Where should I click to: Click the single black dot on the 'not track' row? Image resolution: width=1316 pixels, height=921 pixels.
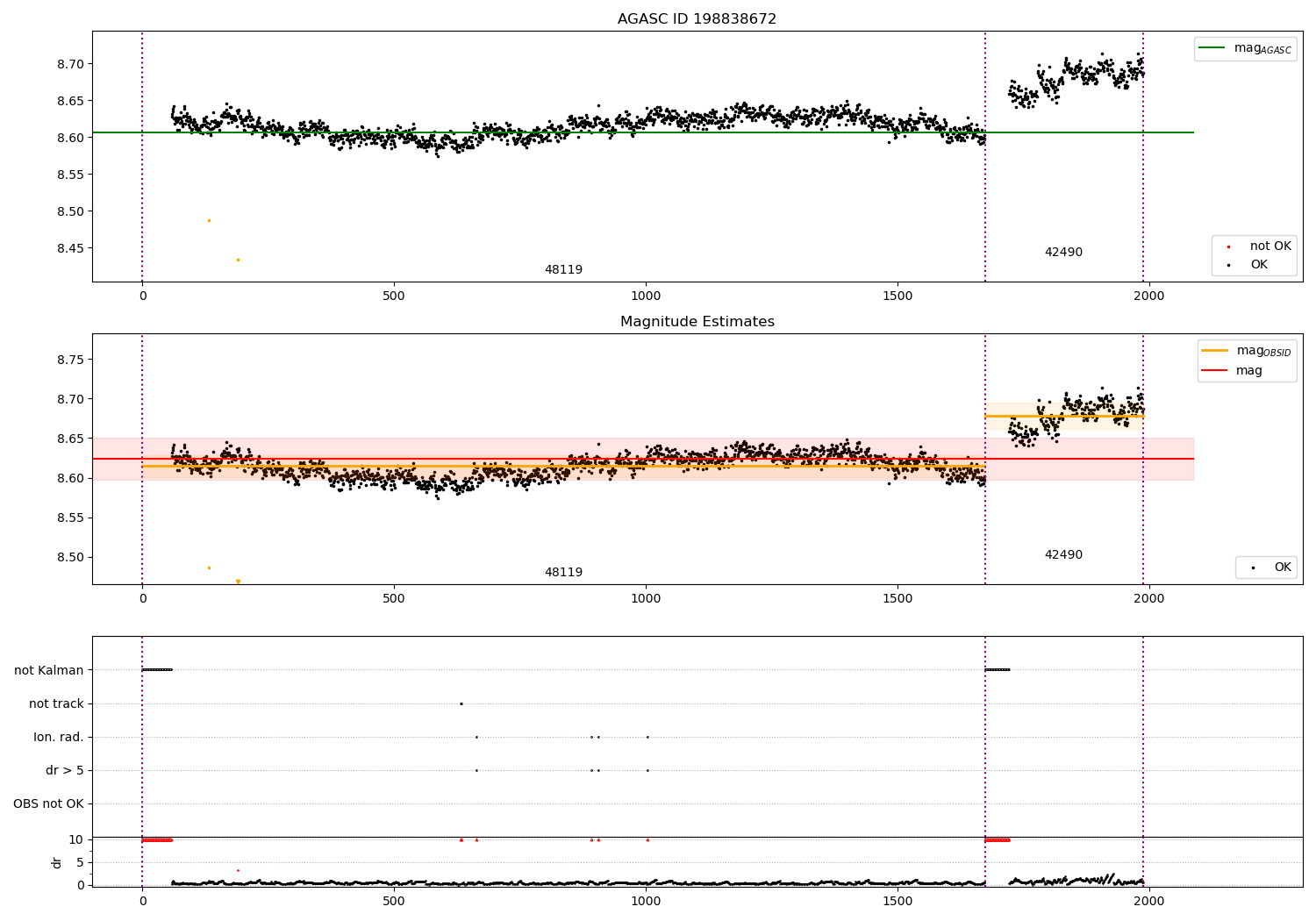(461, 703)
